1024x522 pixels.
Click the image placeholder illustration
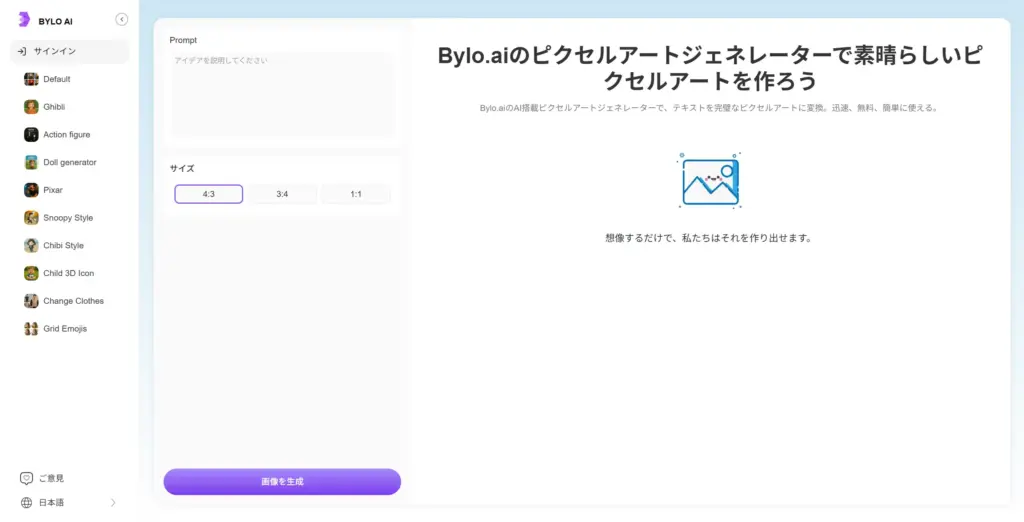[x=710, y=180]
